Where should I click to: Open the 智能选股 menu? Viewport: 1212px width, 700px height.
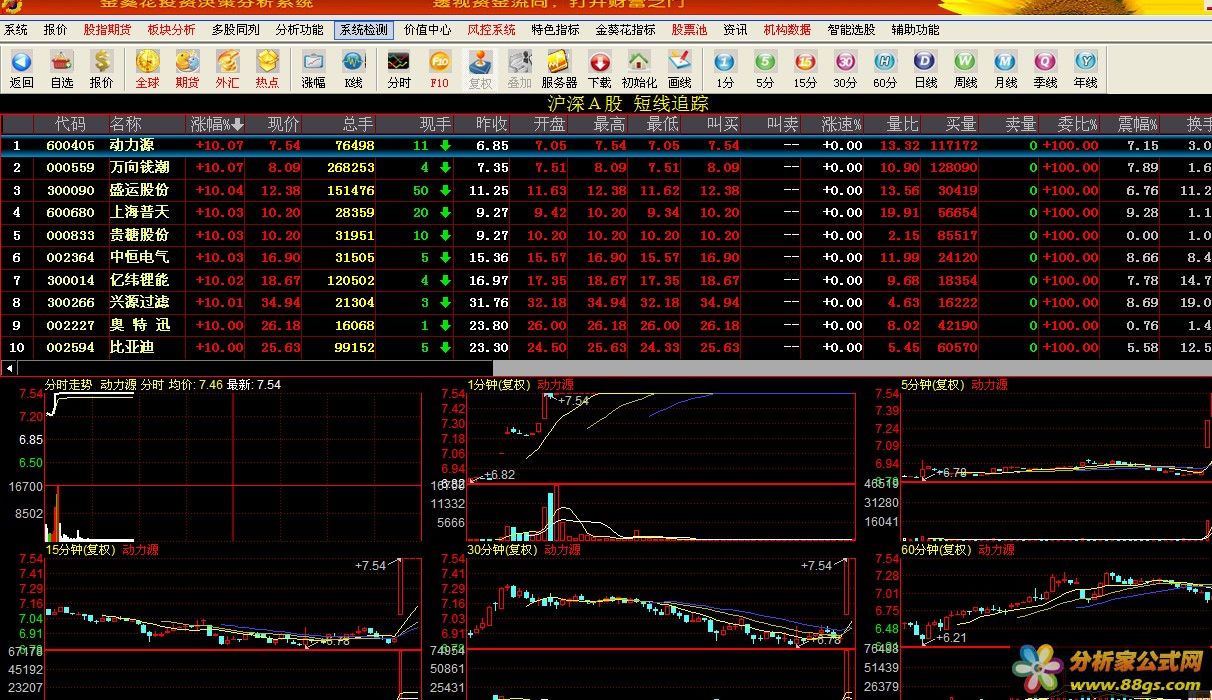pos(851,30)
